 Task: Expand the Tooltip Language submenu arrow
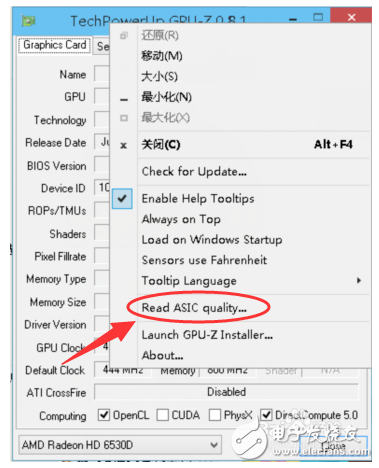tap(359, 280)
